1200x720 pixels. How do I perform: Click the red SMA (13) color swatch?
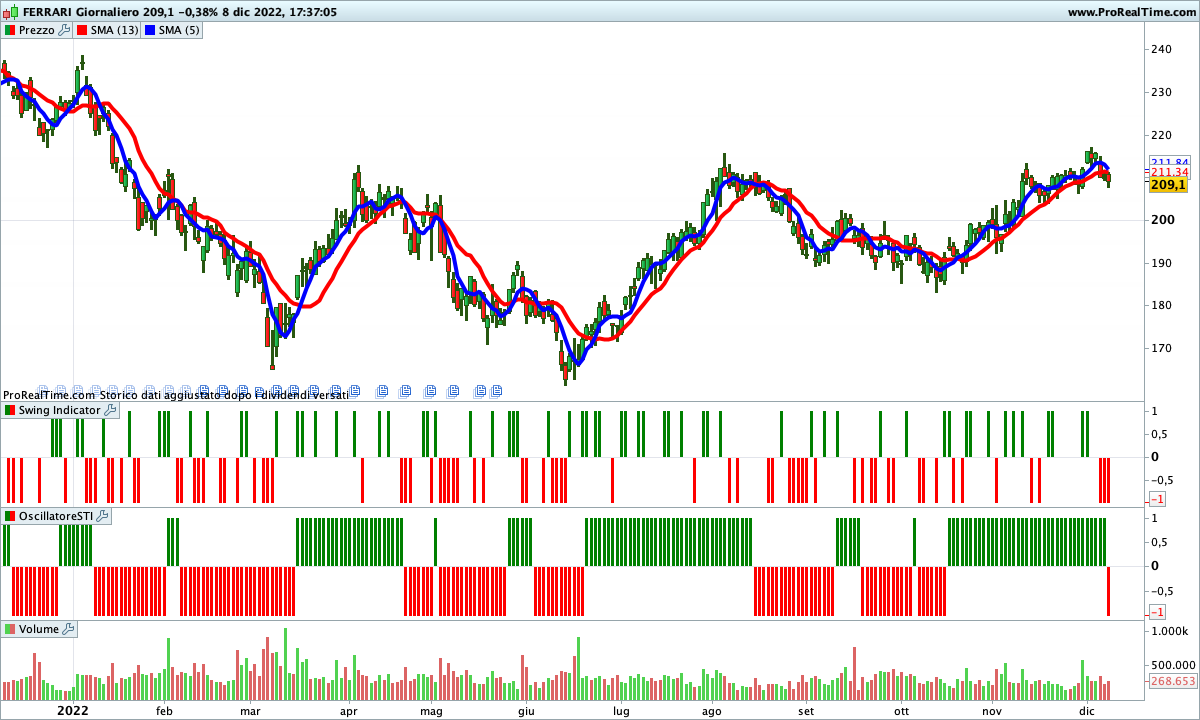81,30
